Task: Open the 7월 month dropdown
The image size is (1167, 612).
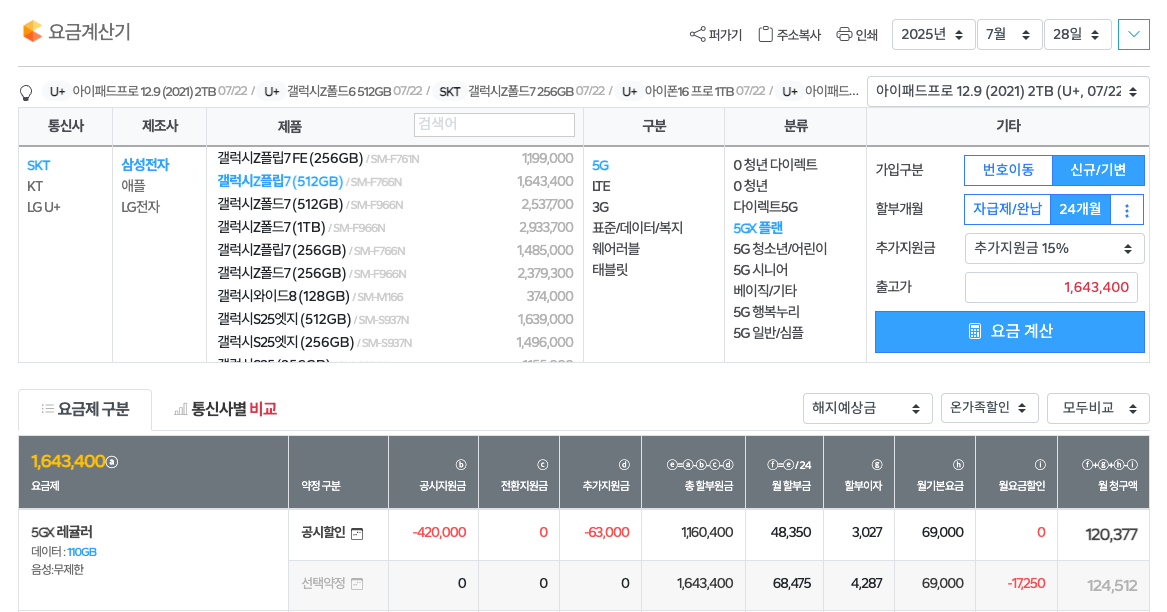Action: [1009, 34]
